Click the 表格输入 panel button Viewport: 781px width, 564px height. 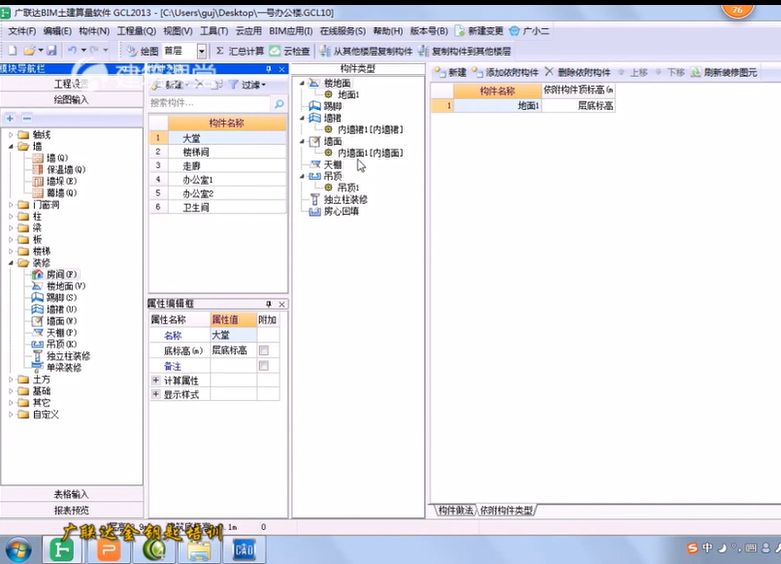coord(71,494)
